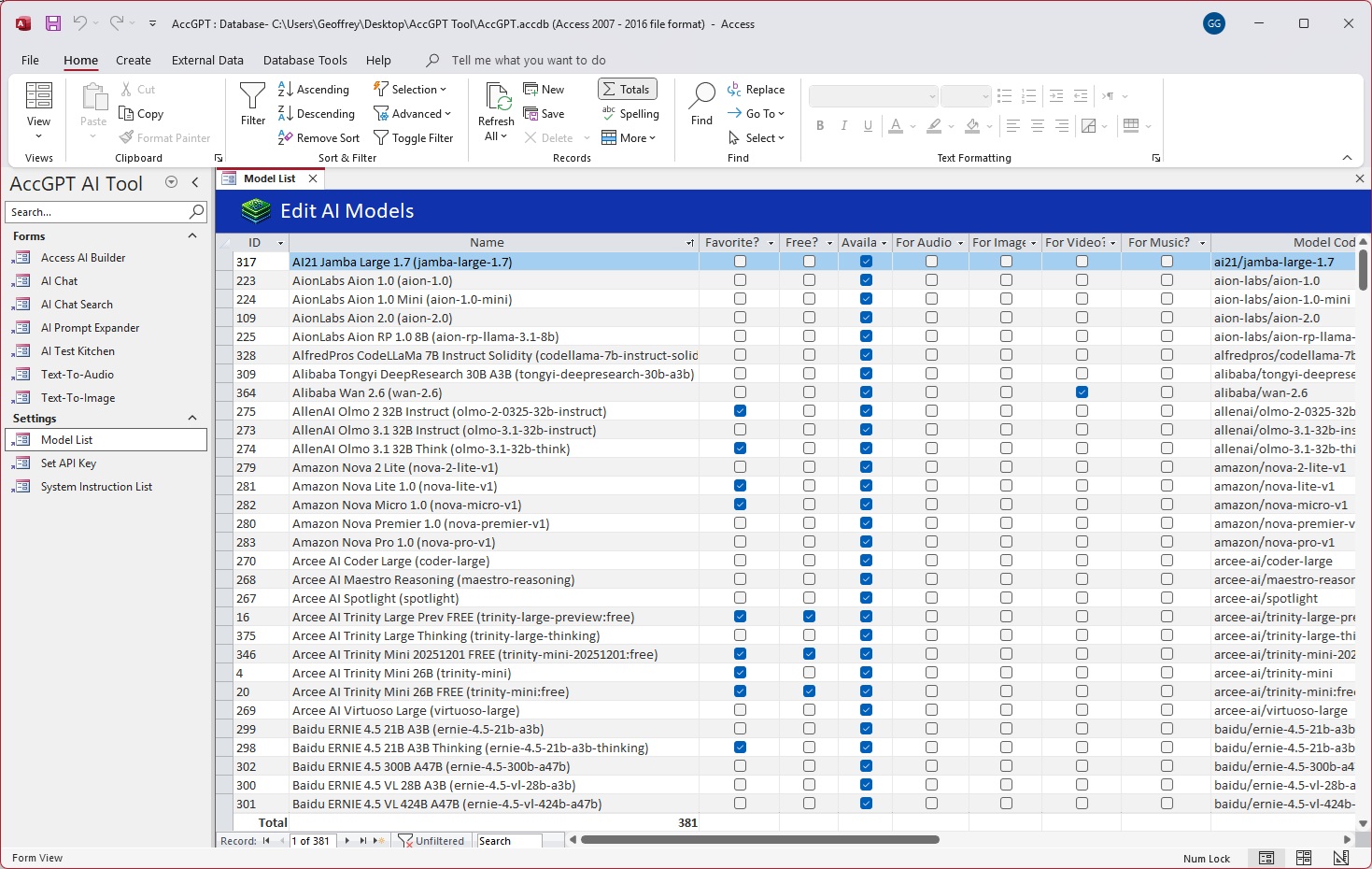Click the Toggle Filter icon
Image resolution: width=1372 pixels, height=869 pixels.
(x=381, y=137)
